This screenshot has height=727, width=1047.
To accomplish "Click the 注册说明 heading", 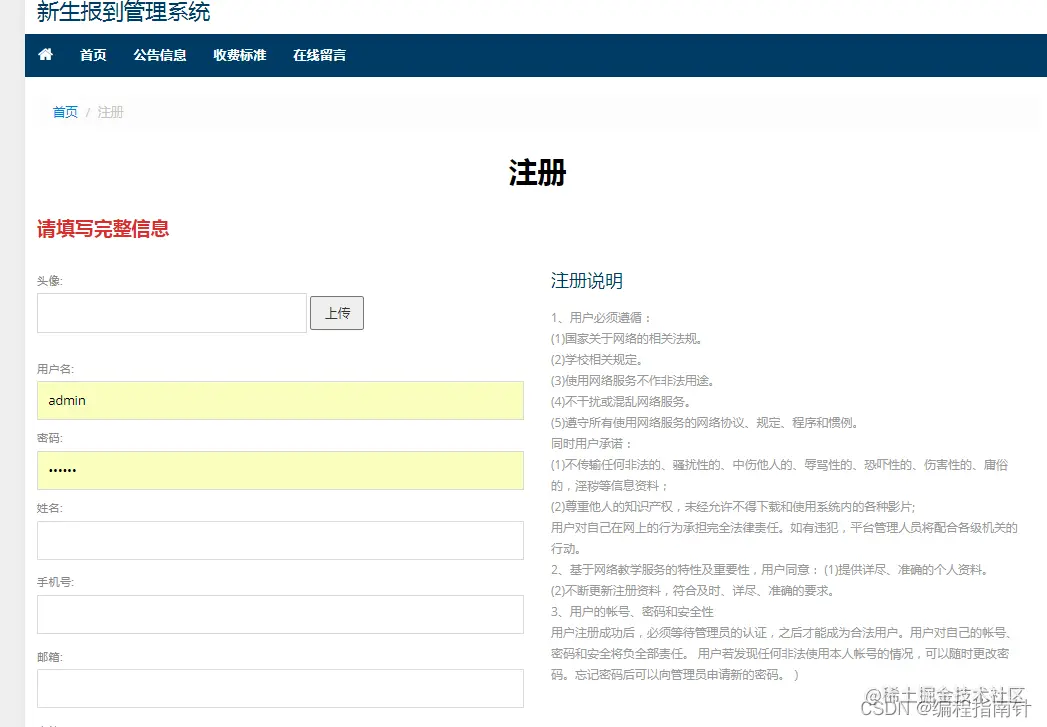I will pos(587,281).
